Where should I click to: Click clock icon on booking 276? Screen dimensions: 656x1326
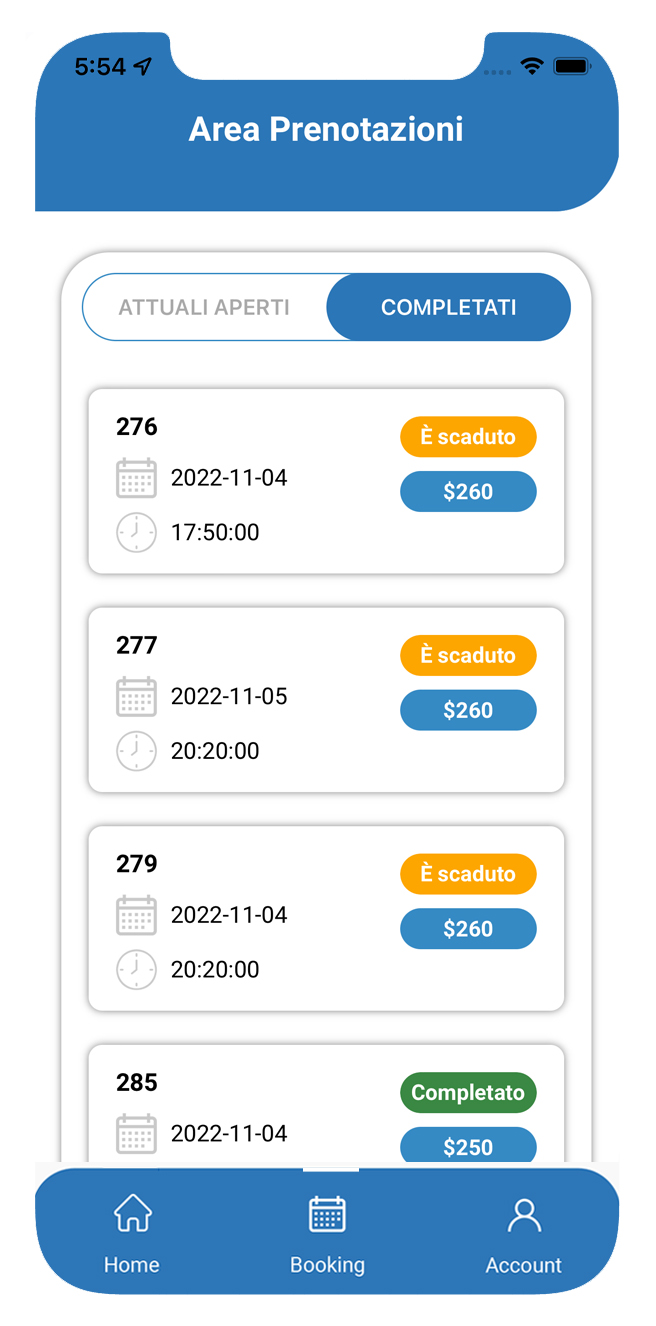137,532
